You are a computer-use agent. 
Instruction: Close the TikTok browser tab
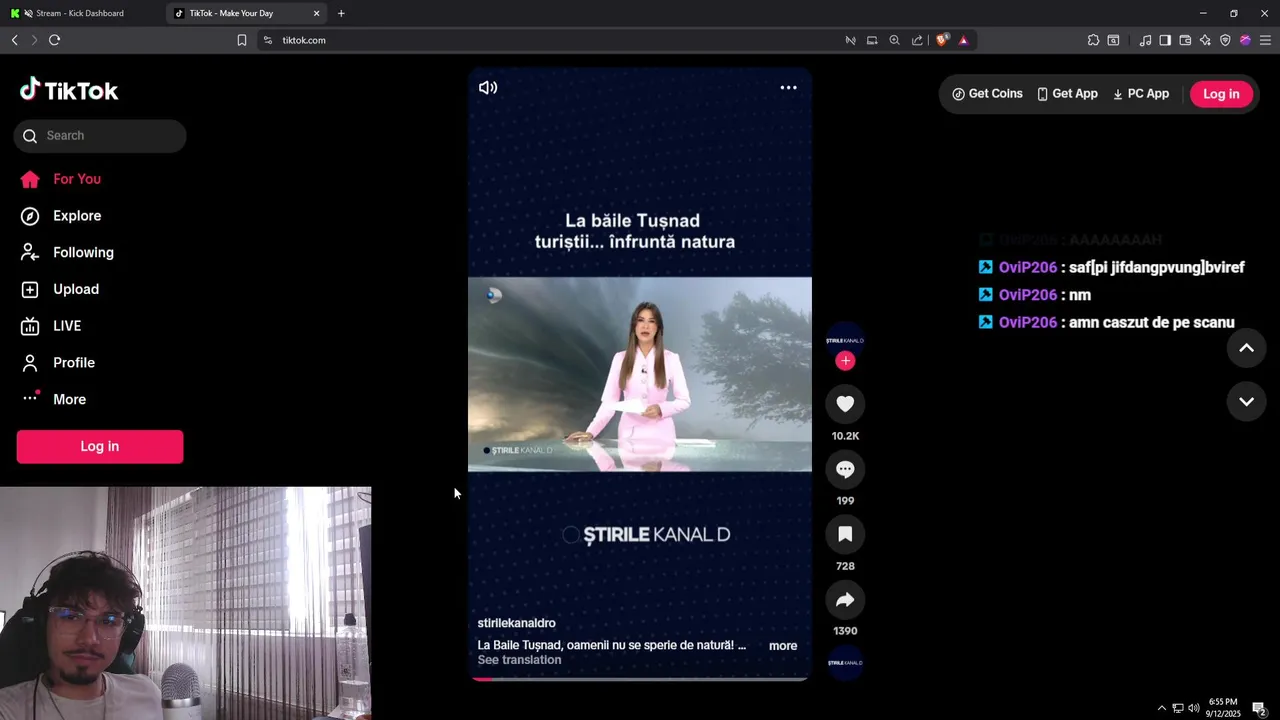coord(317,13)
